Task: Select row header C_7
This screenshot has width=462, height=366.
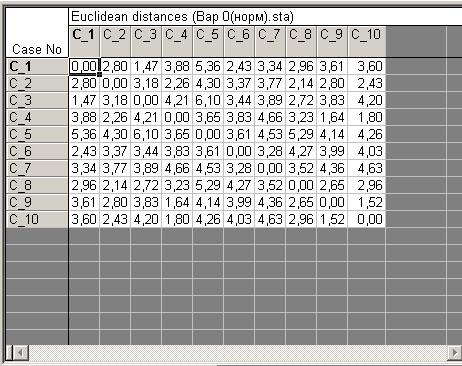Action: (37, 168)
